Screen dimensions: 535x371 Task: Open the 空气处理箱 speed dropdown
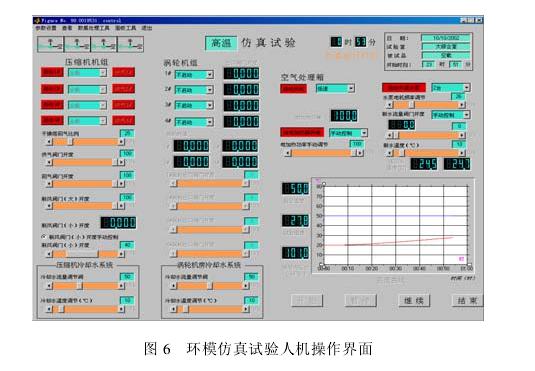click(335, 88)
